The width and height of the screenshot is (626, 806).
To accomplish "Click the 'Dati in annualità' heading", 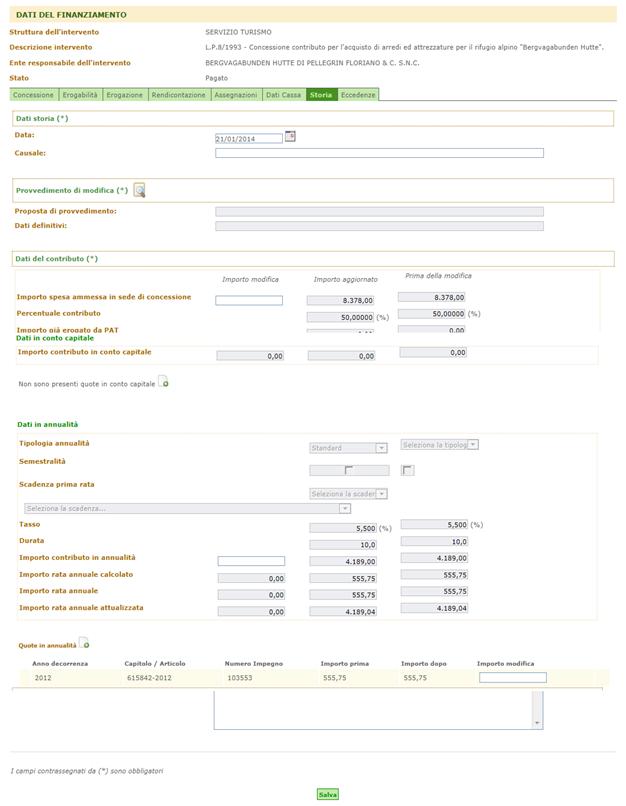I will click(x=48, y=425).
